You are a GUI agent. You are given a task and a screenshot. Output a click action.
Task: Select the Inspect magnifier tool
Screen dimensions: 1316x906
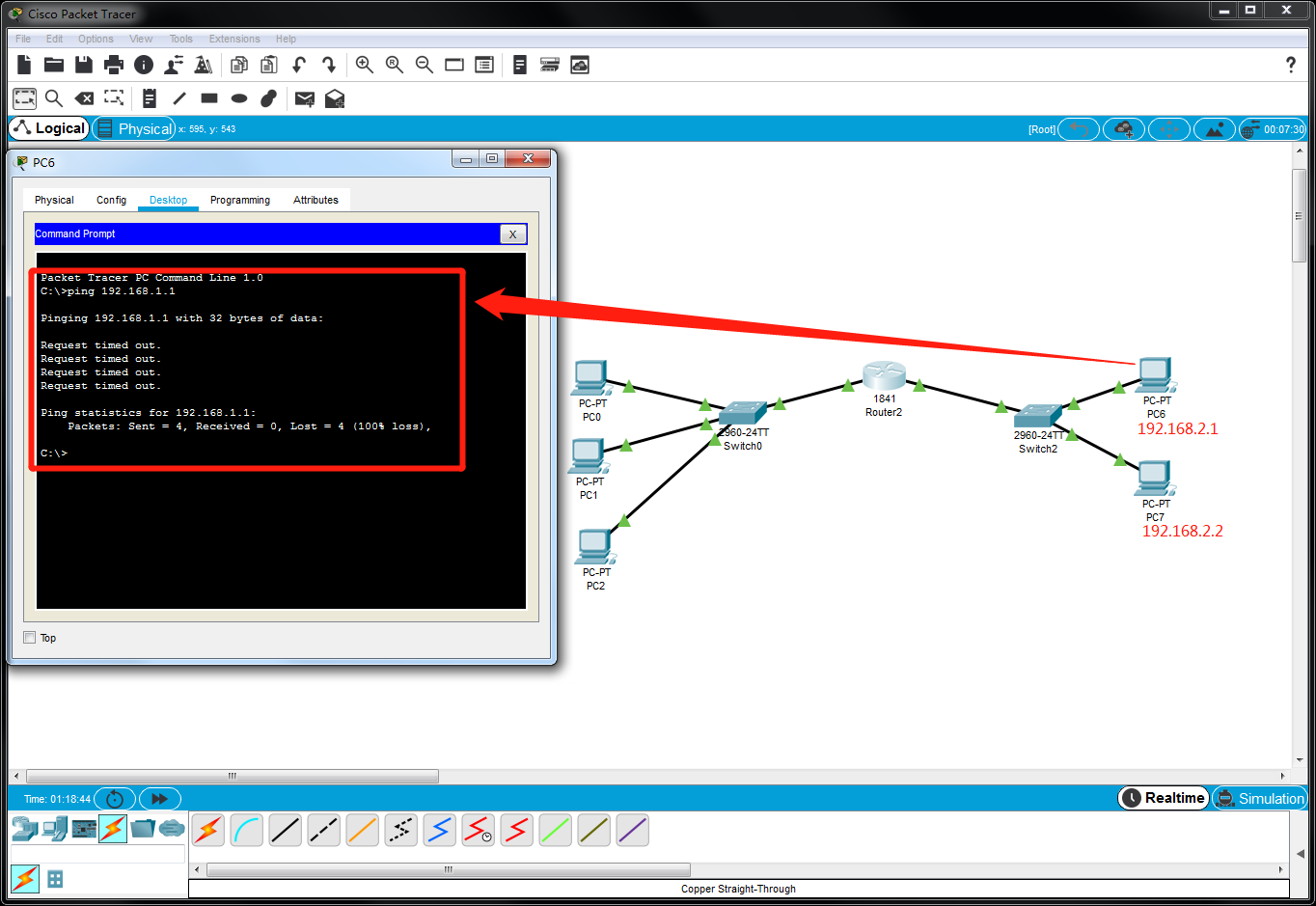[54, 98]
